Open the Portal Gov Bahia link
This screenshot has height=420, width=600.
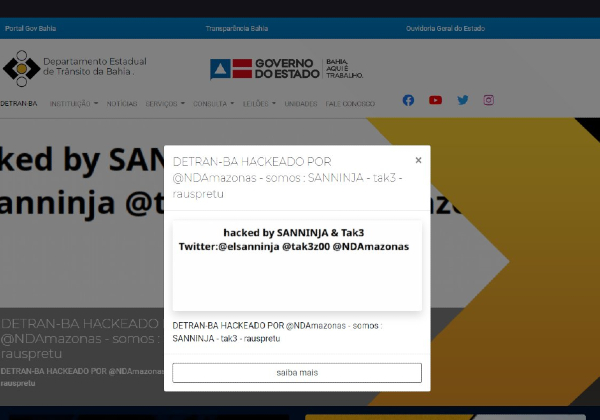pos(31,28)
